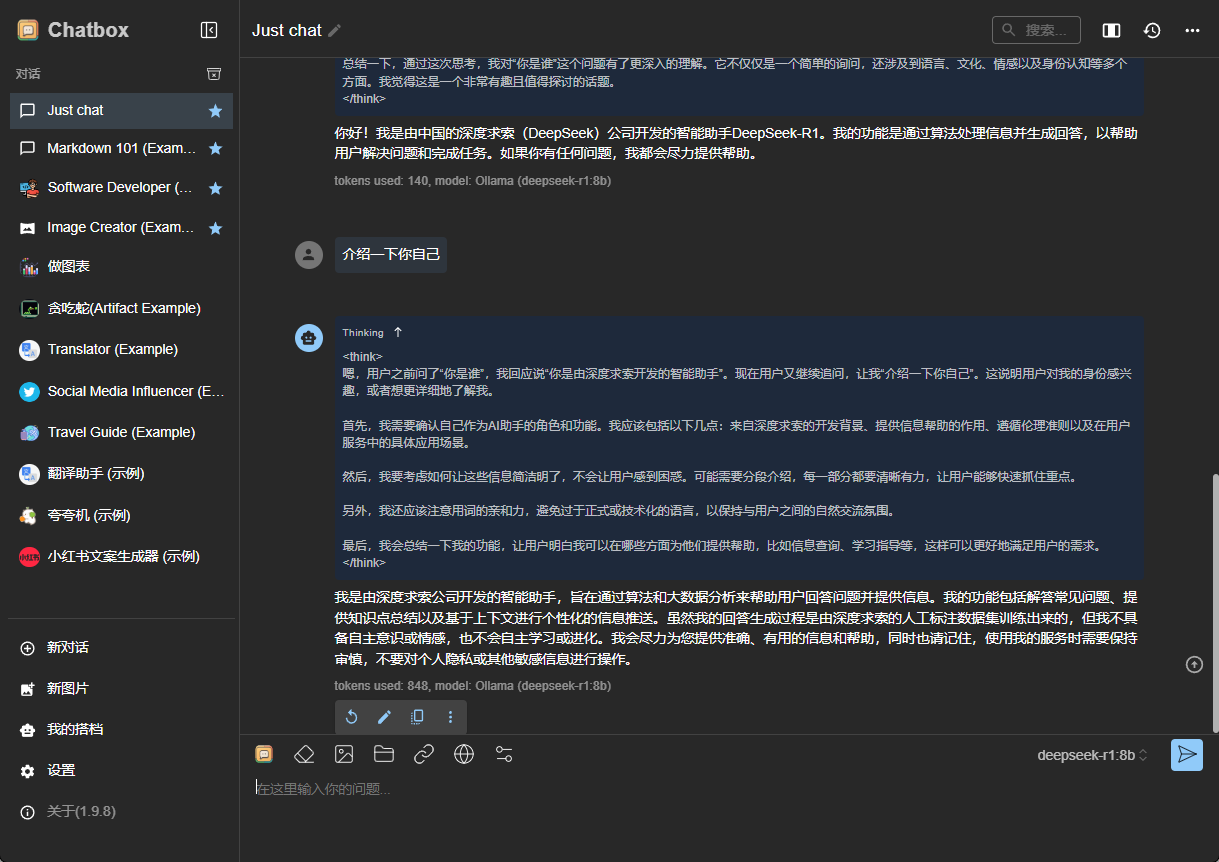Screen dimensions: 1219x862
Task: Edit the message with pencil icon
Action: tap(385, 717)
